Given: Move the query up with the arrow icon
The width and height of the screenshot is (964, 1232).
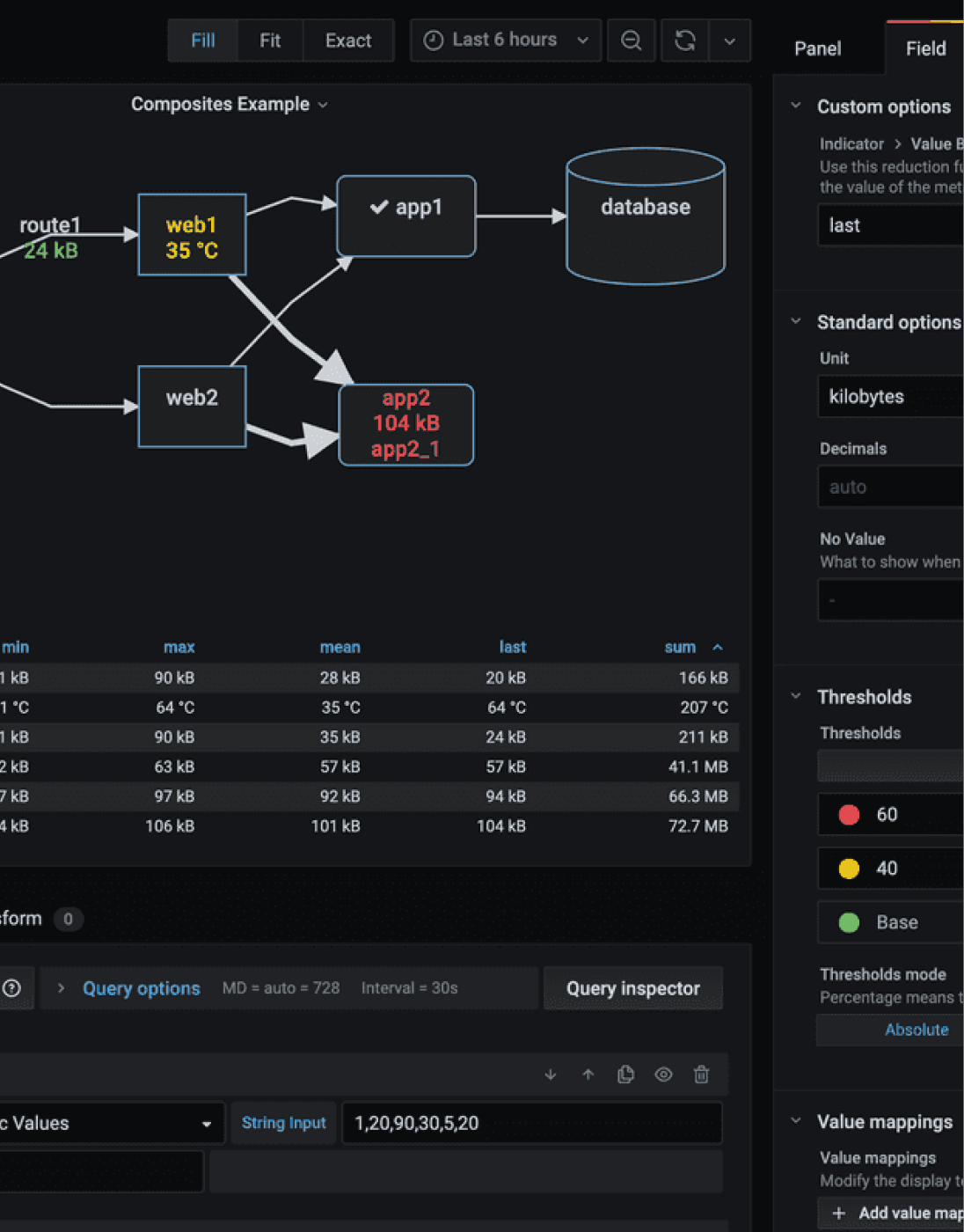Looking at the screenshot, I should 588,1074.
